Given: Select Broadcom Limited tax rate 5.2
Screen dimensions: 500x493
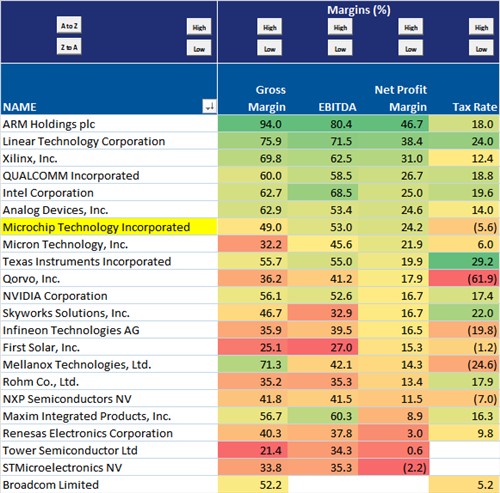Looking at the screenshot, I should 464,484.
